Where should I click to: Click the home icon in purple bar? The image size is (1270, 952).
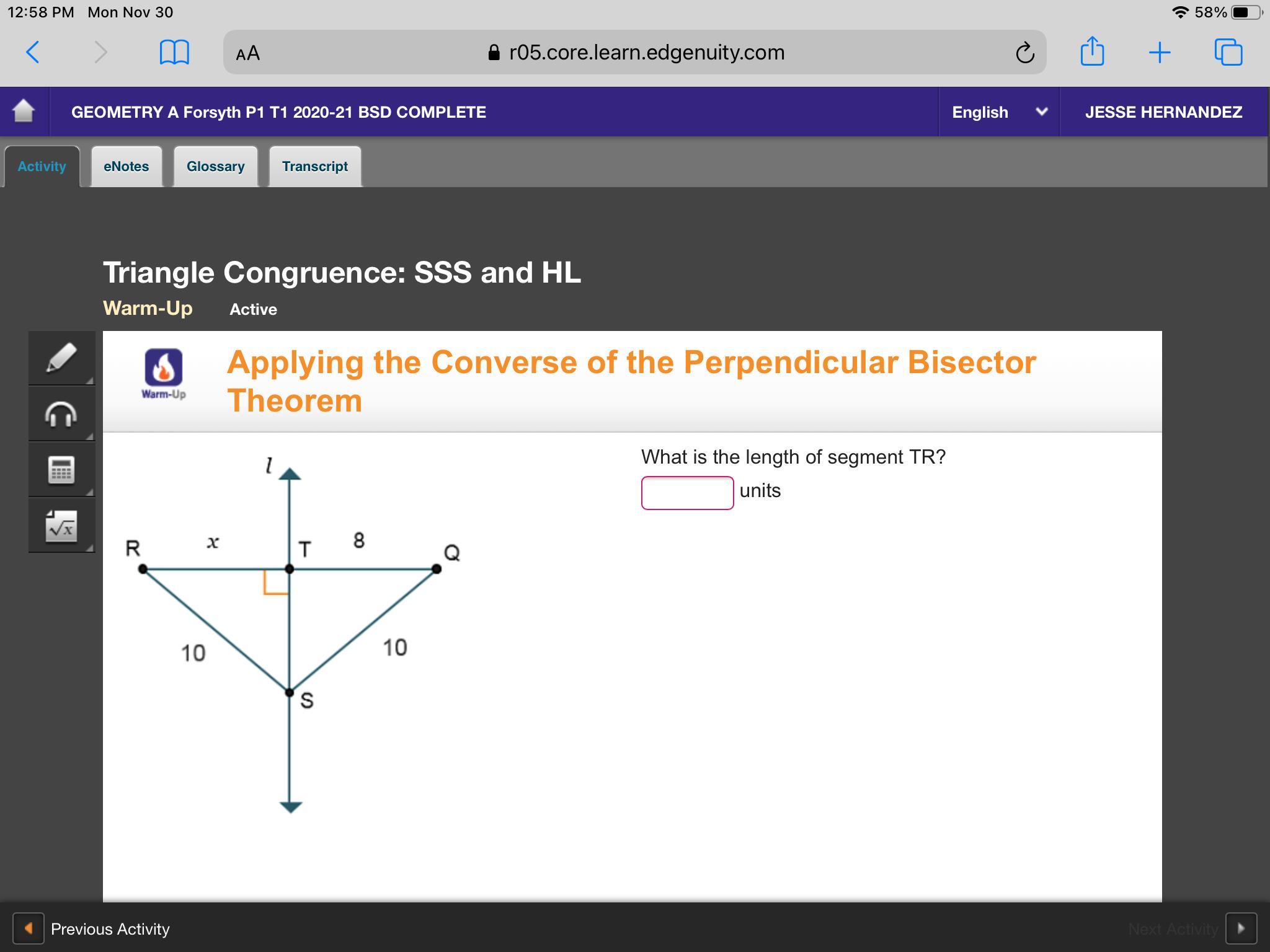click(24, 112)
